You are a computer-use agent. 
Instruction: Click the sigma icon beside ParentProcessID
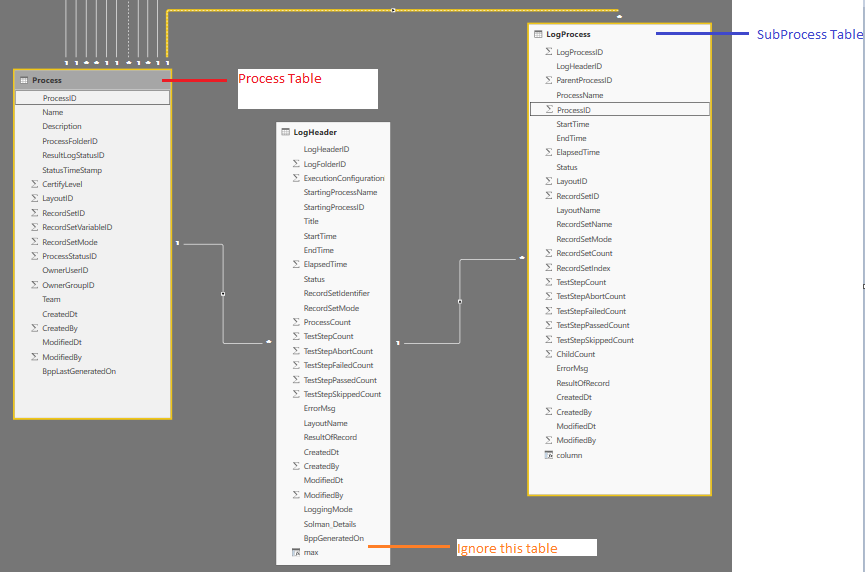tap(549, 80)
